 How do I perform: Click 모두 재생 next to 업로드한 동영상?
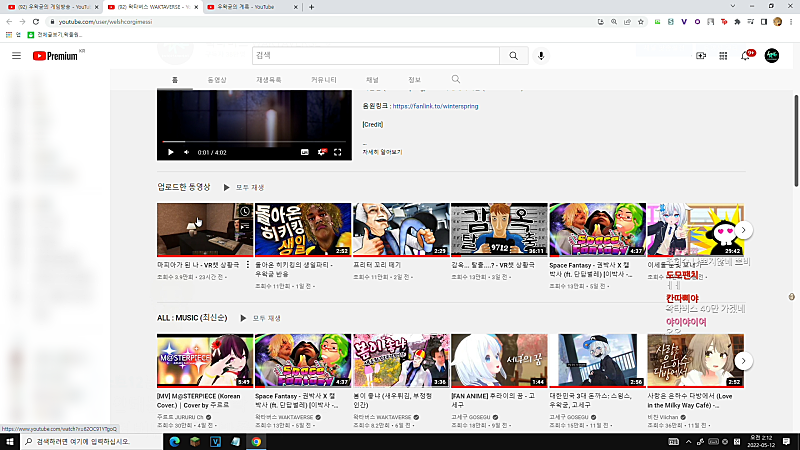[244, 187]
